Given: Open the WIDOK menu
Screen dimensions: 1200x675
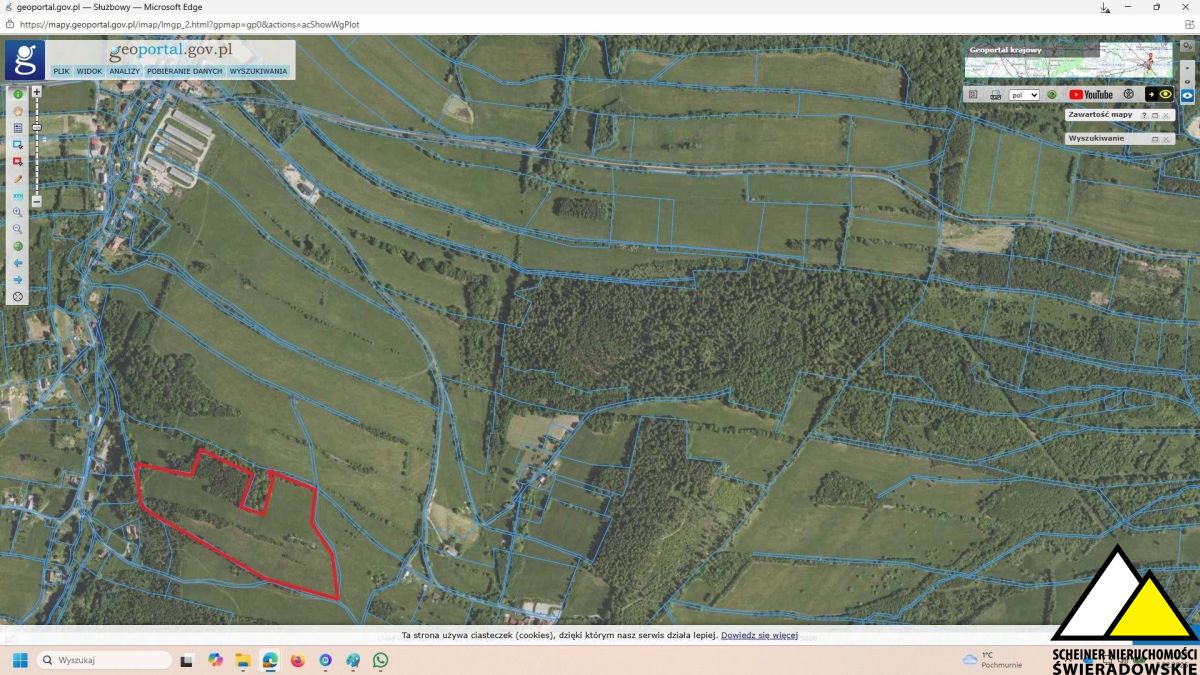Looking at the screenshot, I should pyautogui.click(x=90, y=71).
